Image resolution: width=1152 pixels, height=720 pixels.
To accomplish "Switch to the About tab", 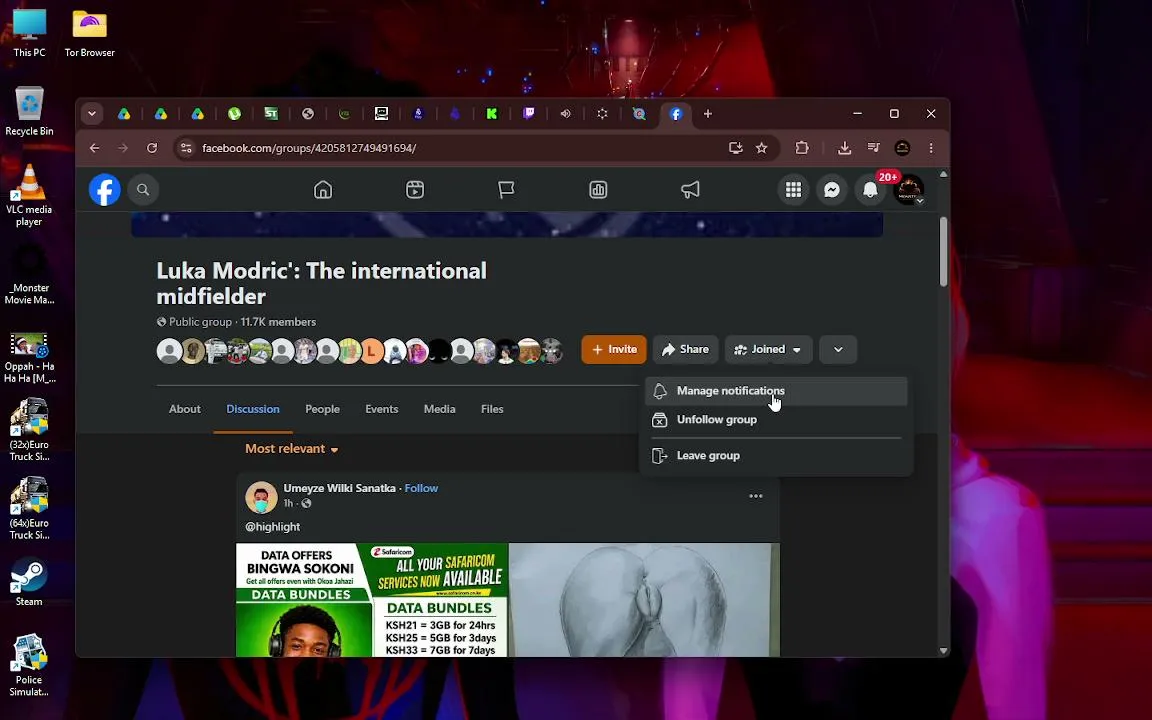I will point(184,409).
